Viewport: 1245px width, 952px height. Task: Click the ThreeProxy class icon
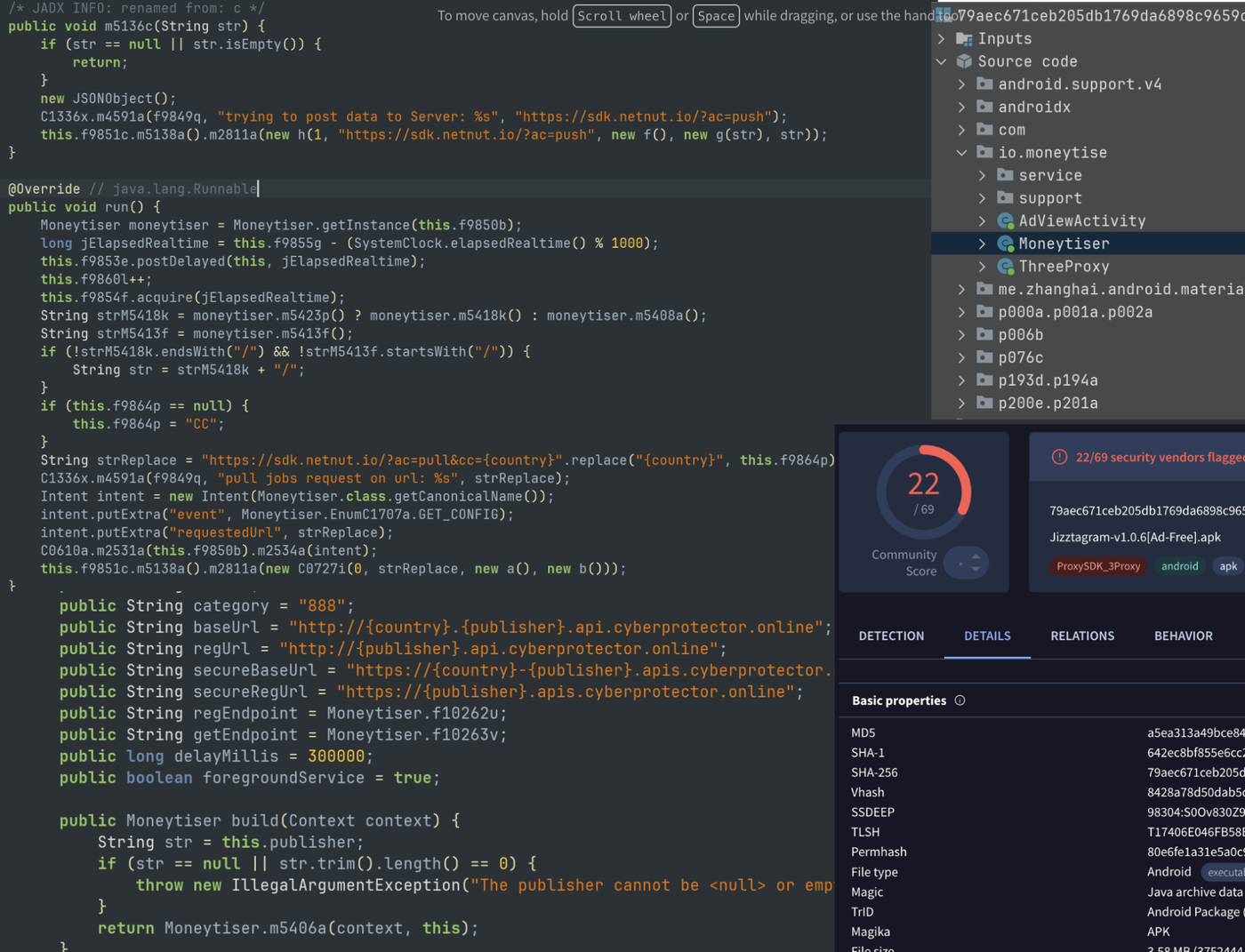1006,267
